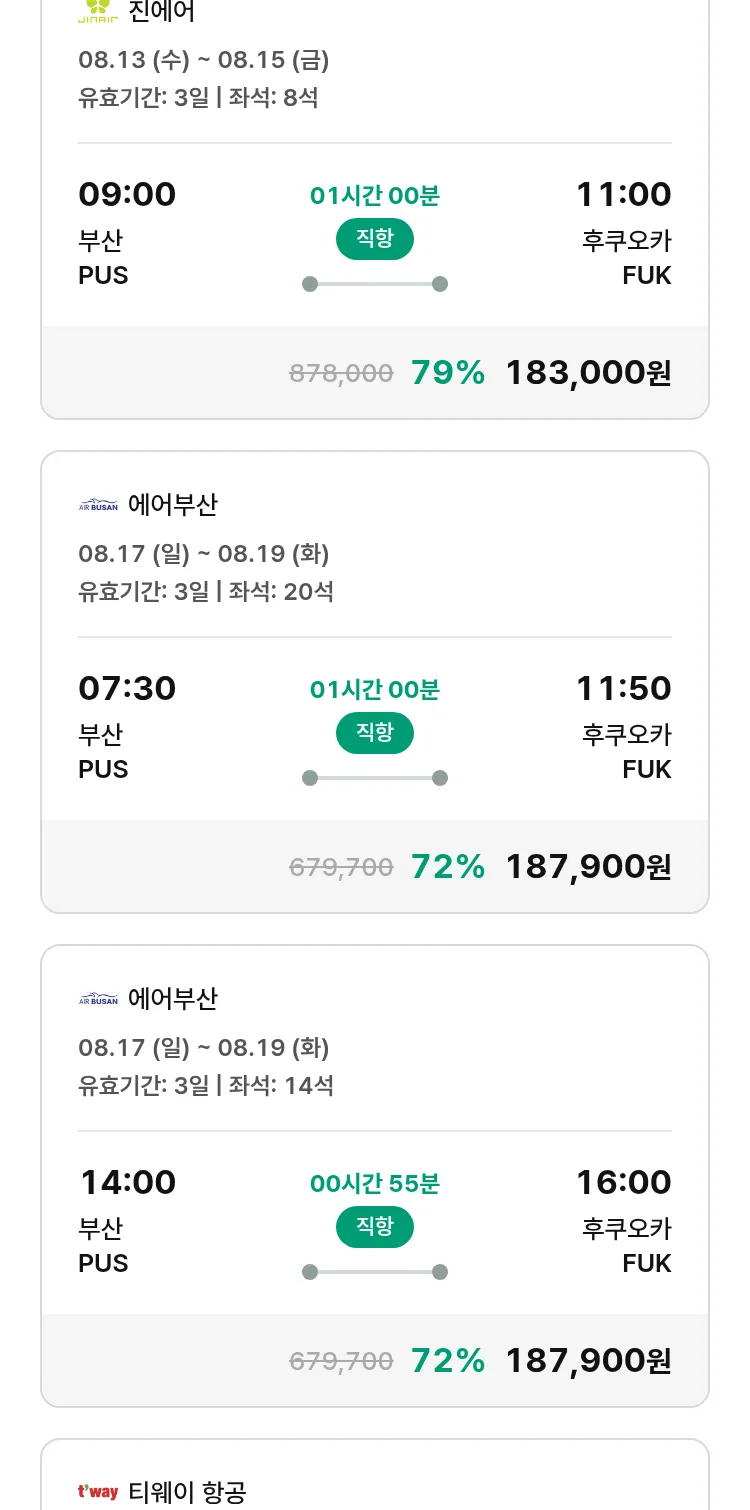
Task: Click the 14:00 departure time Air Busan
Action: (x=128, y=1182)
